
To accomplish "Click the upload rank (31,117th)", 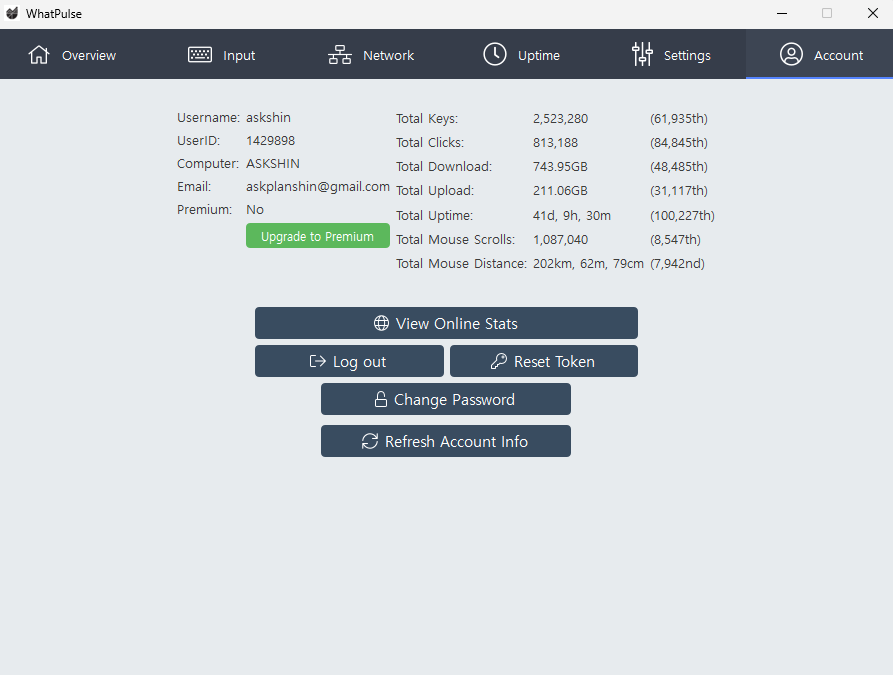I will [x=679, y=190].
